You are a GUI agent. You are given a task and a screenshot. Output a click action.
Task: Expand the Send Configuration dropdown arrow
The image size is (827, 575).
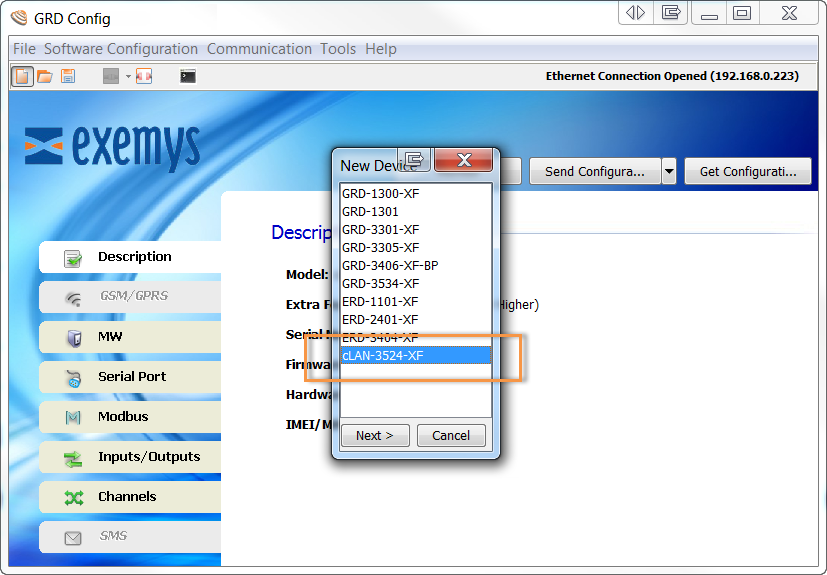[x=669, y=171]
